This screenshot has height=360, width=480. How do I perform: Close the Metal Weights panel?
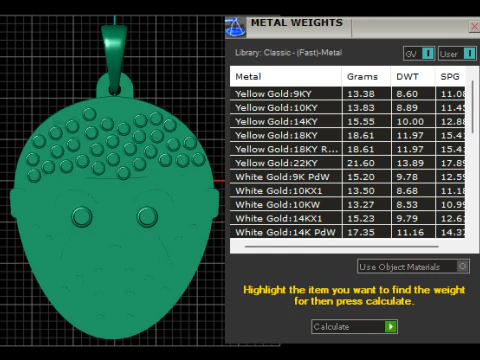(474, 26)
